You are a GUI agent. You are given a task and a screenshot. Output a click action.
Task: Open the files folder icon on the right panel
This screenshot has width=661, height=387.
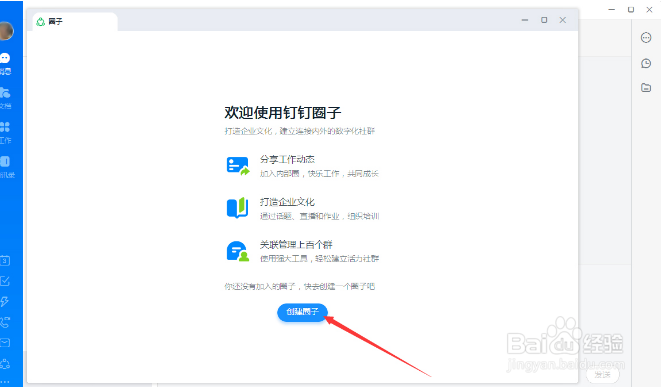tap(646, 88)
